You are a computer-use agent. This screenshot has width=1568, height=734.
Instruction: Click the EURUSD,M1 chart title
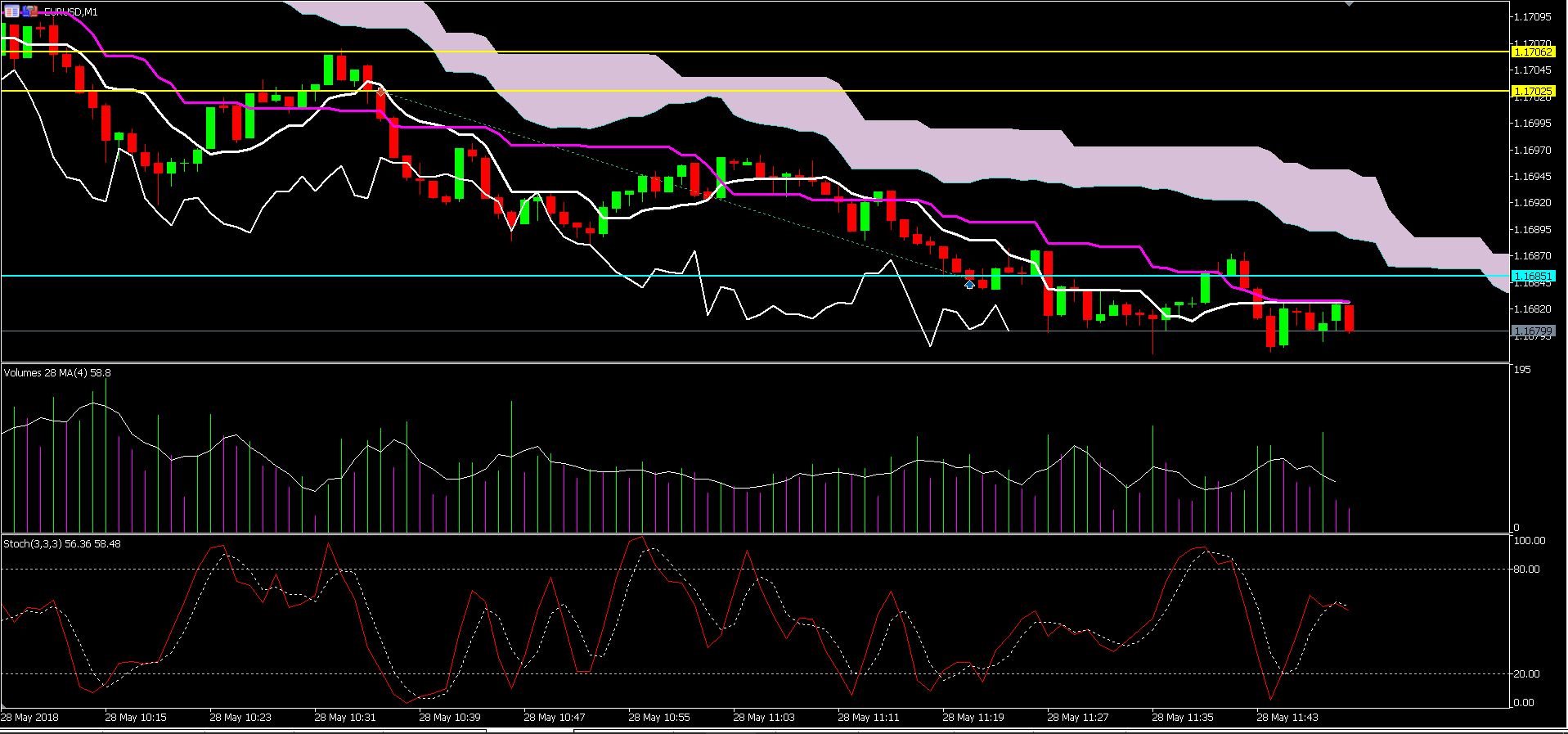[x=70, y=11]
